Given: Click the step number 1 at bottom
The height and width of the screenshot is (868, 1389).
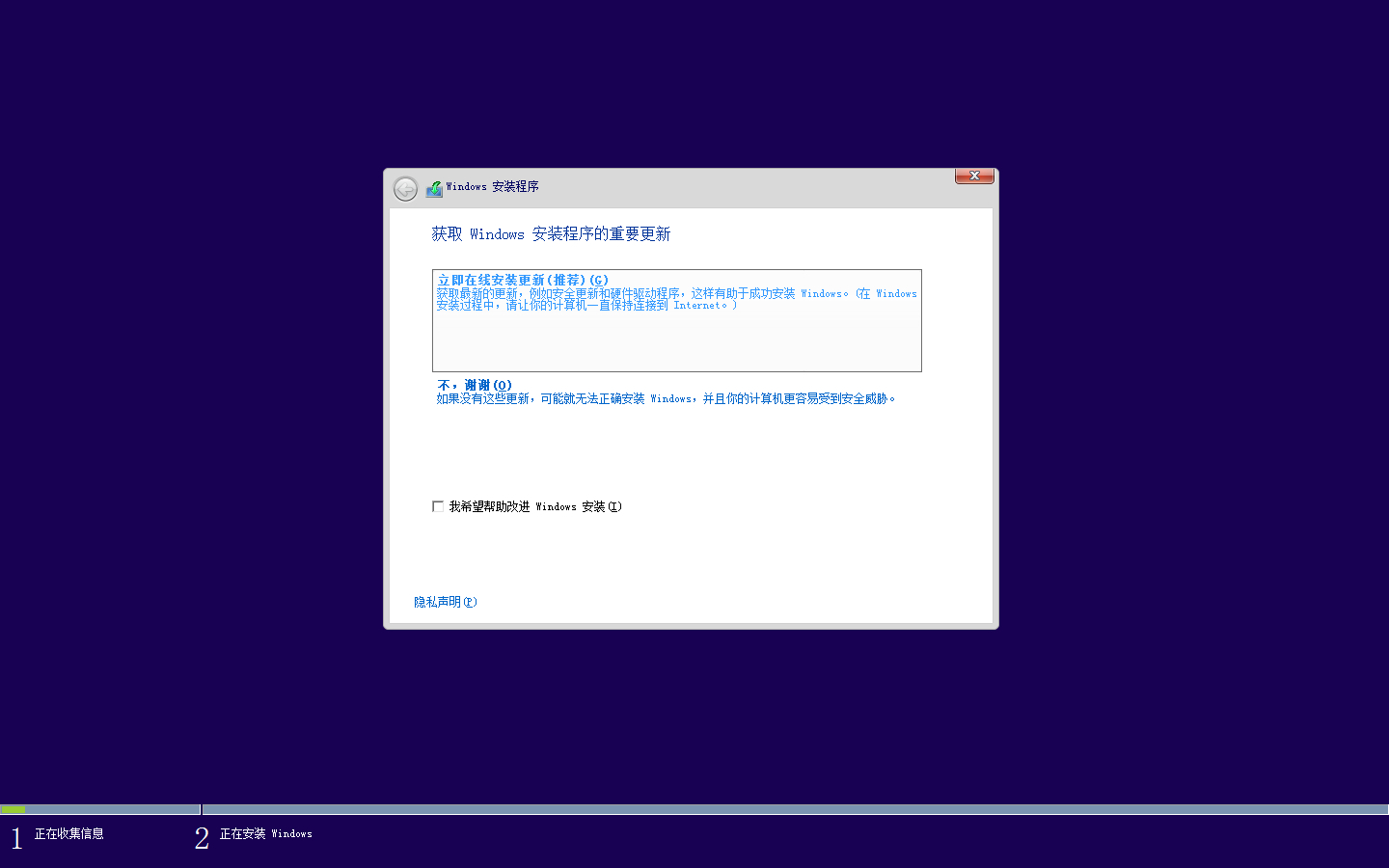Looking at the screenshot, I should point(16,838).
